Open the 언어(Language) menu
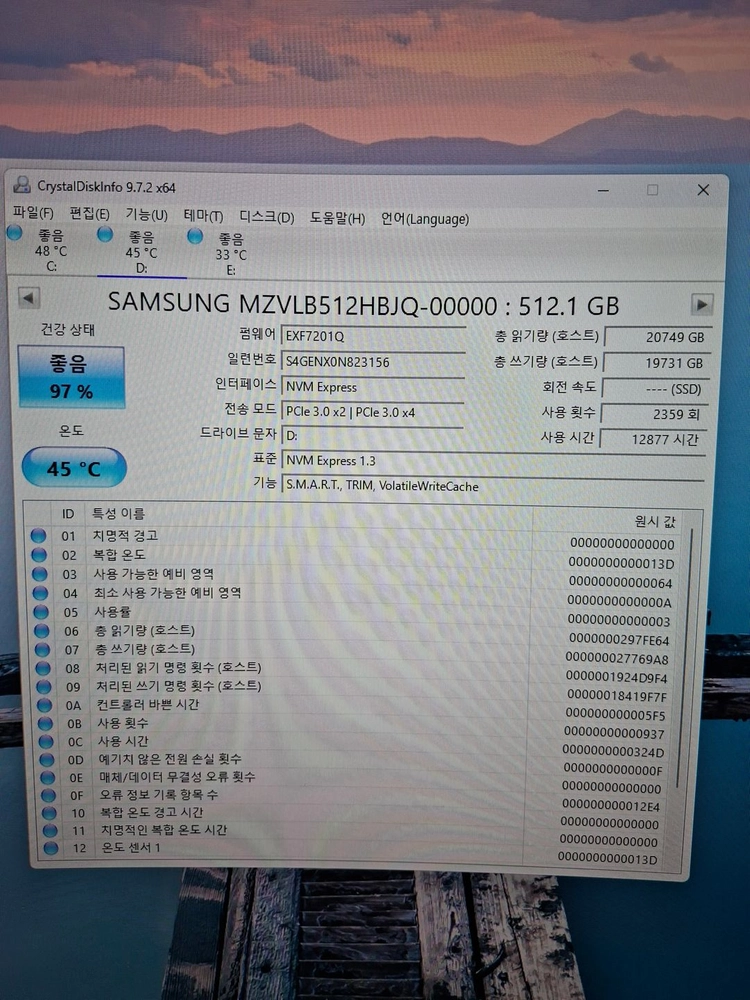 [x=425, y=219]
